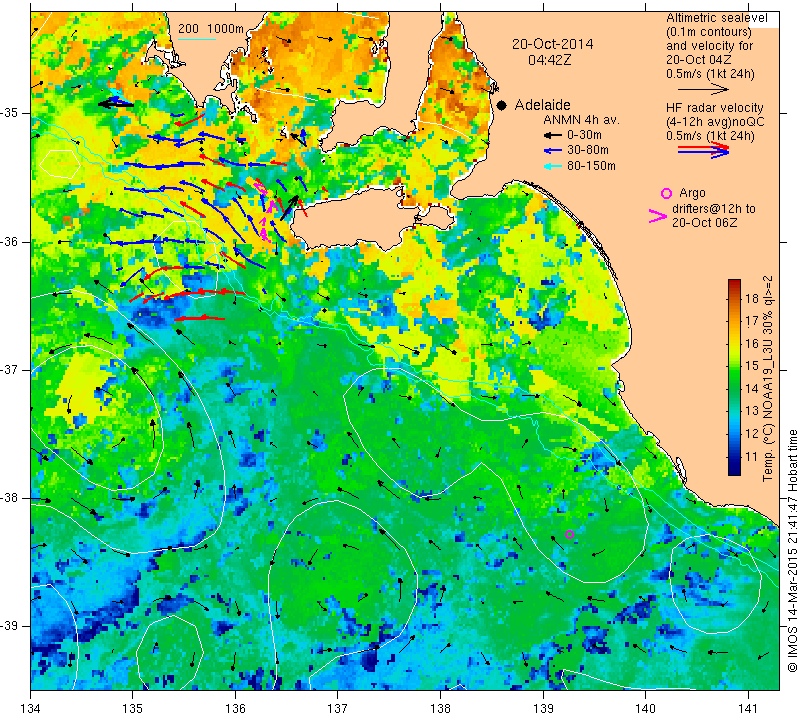Viewport: 800px width, 720px height.
Task: Click the IMOS copyright timestamp text
Action: click(x=792, y=551)
